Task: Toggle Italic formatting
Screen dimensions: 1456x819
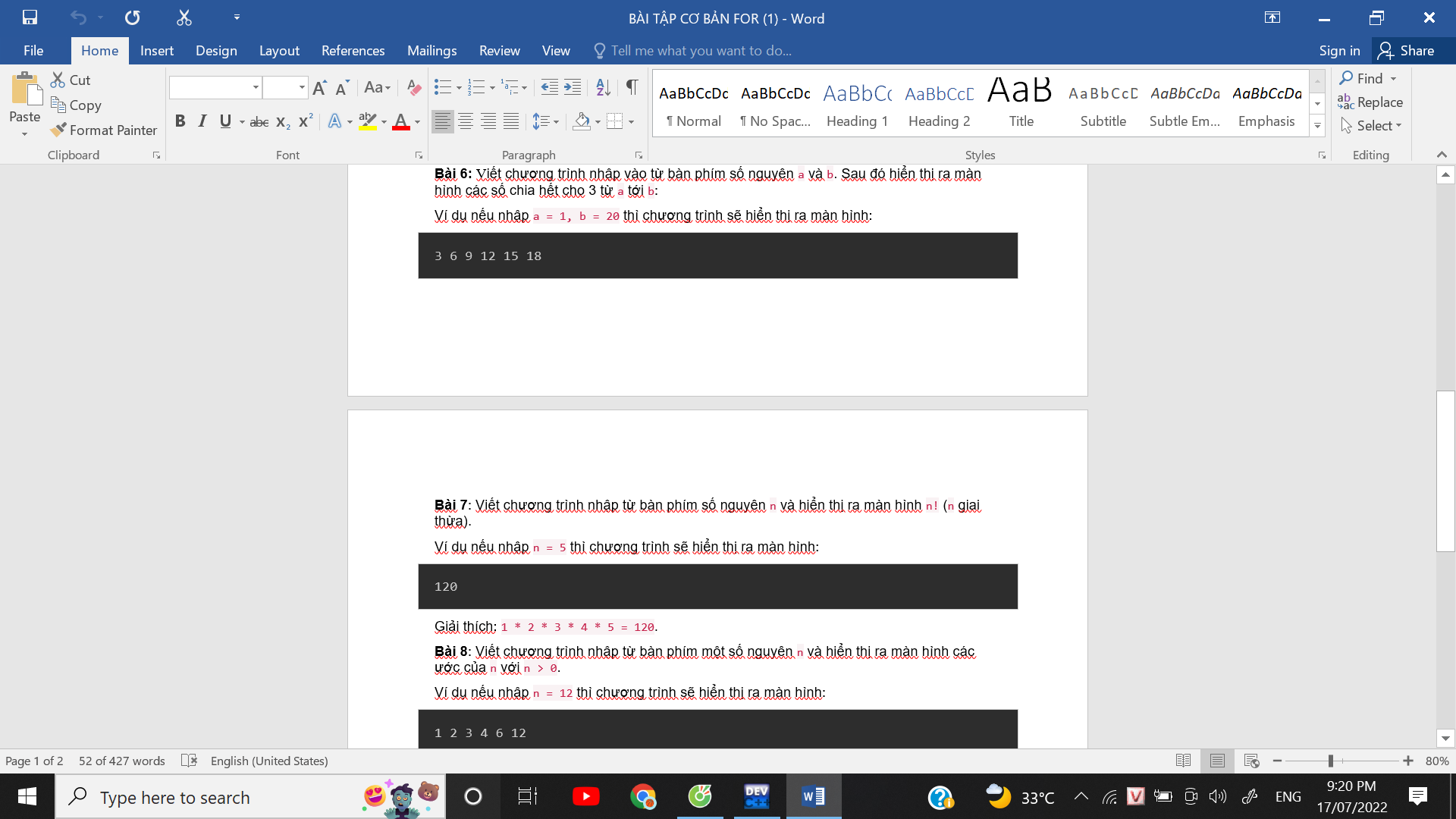Action: [202, 121]
